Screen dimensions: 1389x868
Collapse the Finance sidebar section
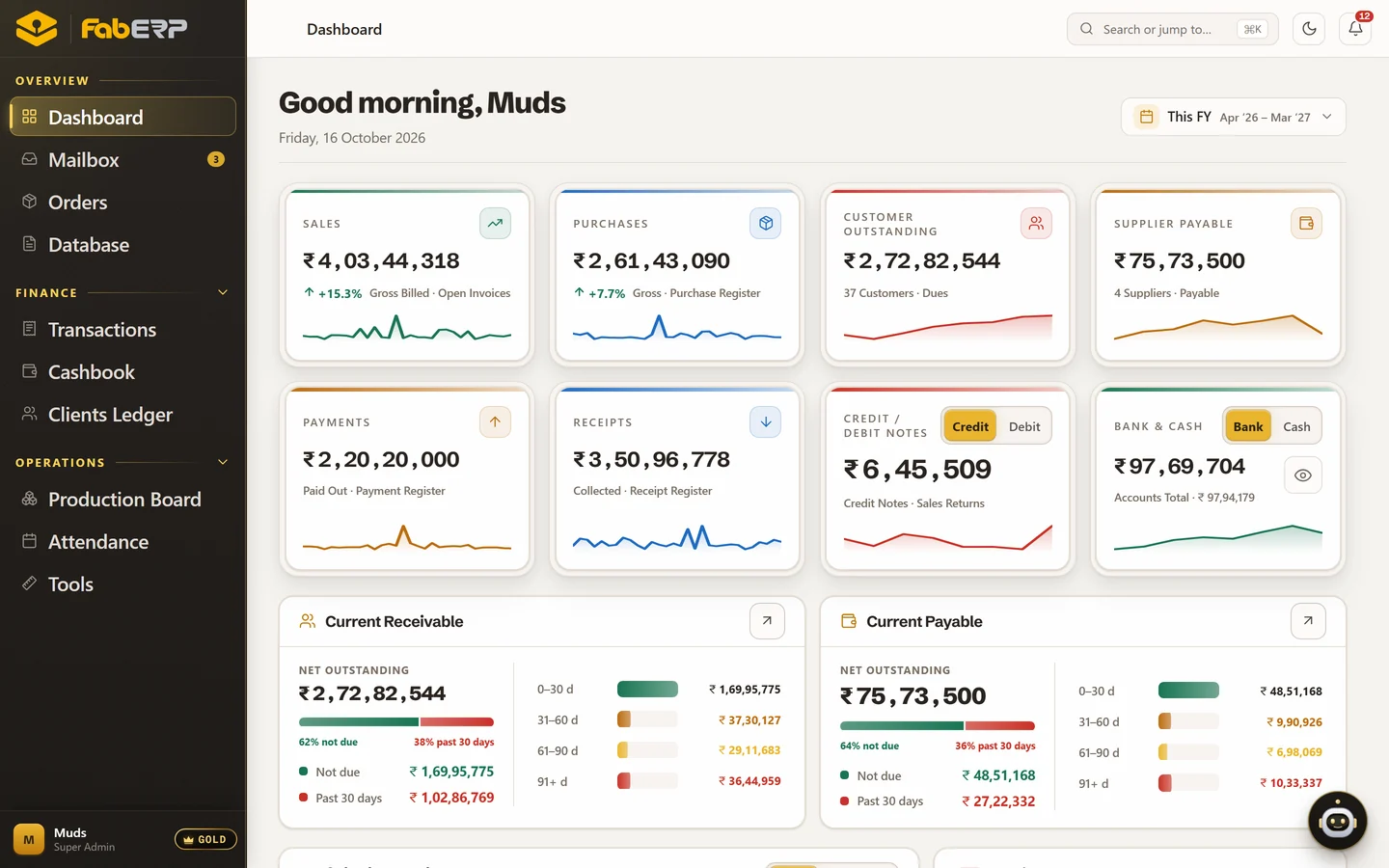(x=223, y=292)
